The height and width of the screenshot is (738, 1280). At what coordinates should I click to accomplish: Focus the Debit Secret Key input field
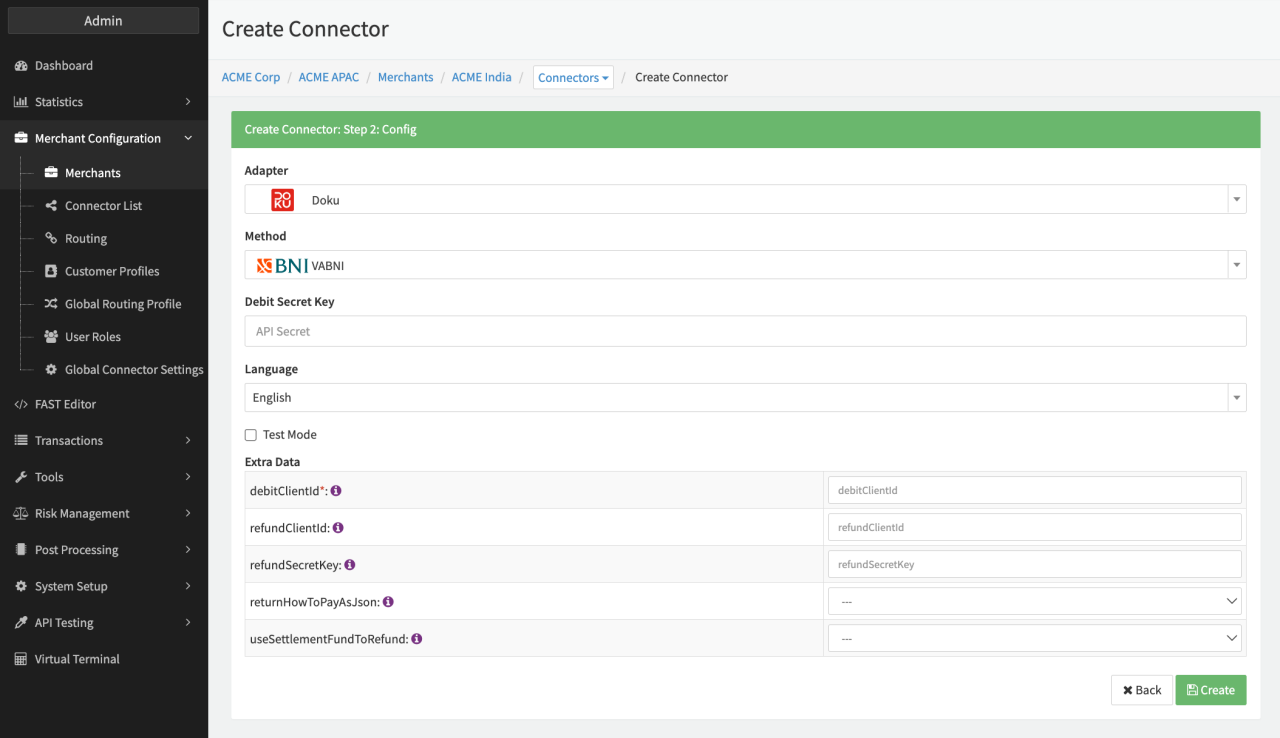pyautogui.click(x=745, y=332)
